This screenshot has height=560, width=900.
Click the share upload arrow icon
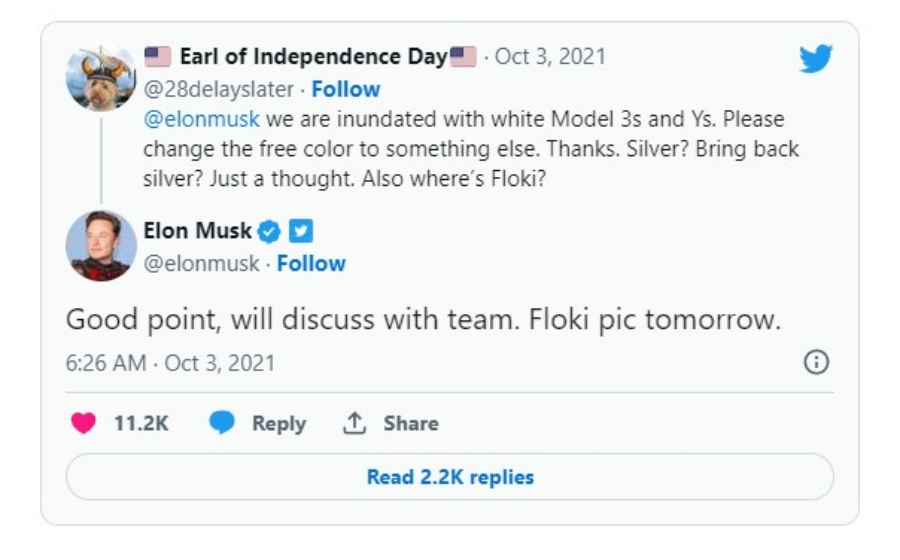point(354,423)
